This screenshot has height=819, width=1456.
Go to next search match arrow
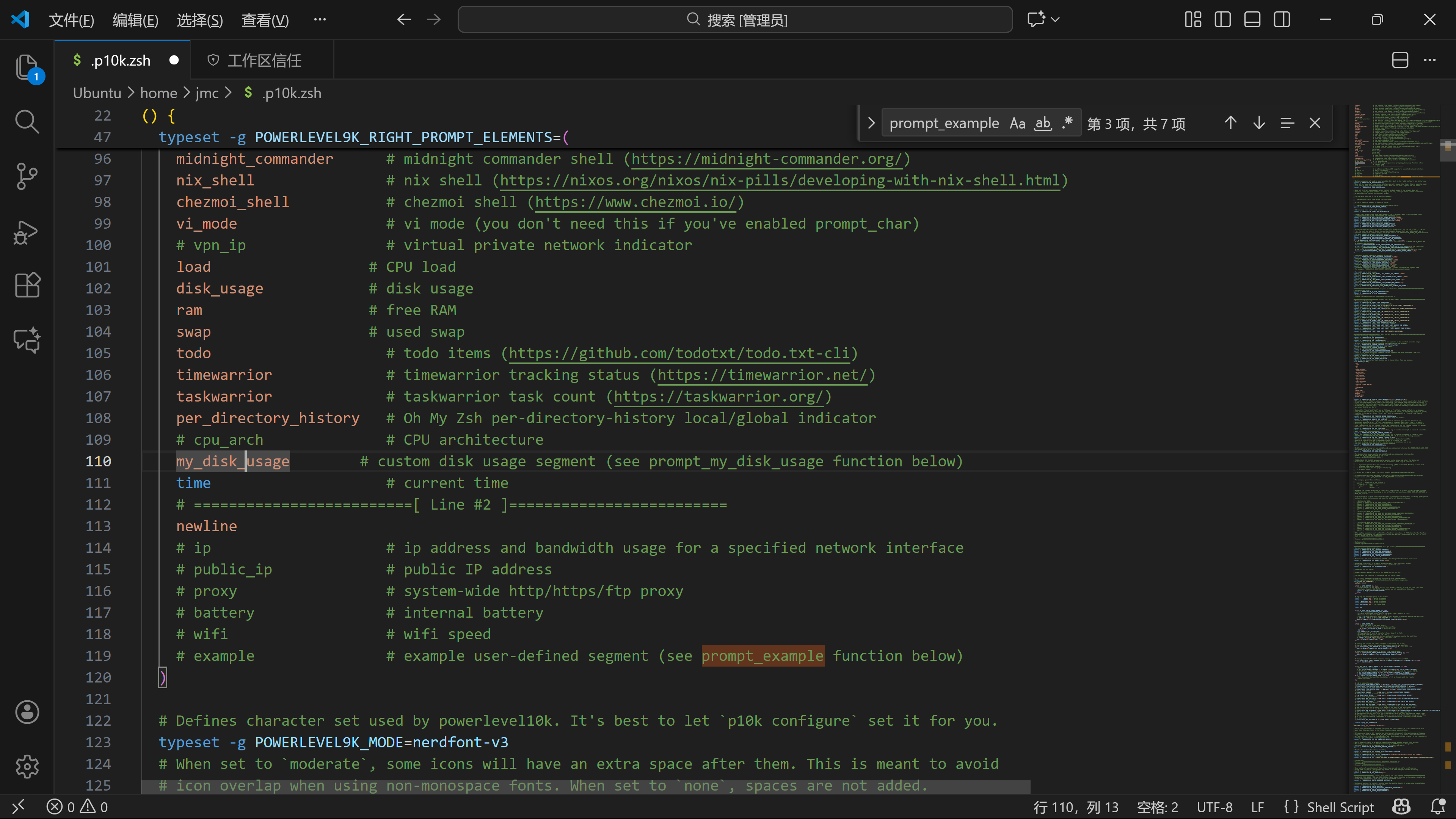click(x=1259, y=123)
